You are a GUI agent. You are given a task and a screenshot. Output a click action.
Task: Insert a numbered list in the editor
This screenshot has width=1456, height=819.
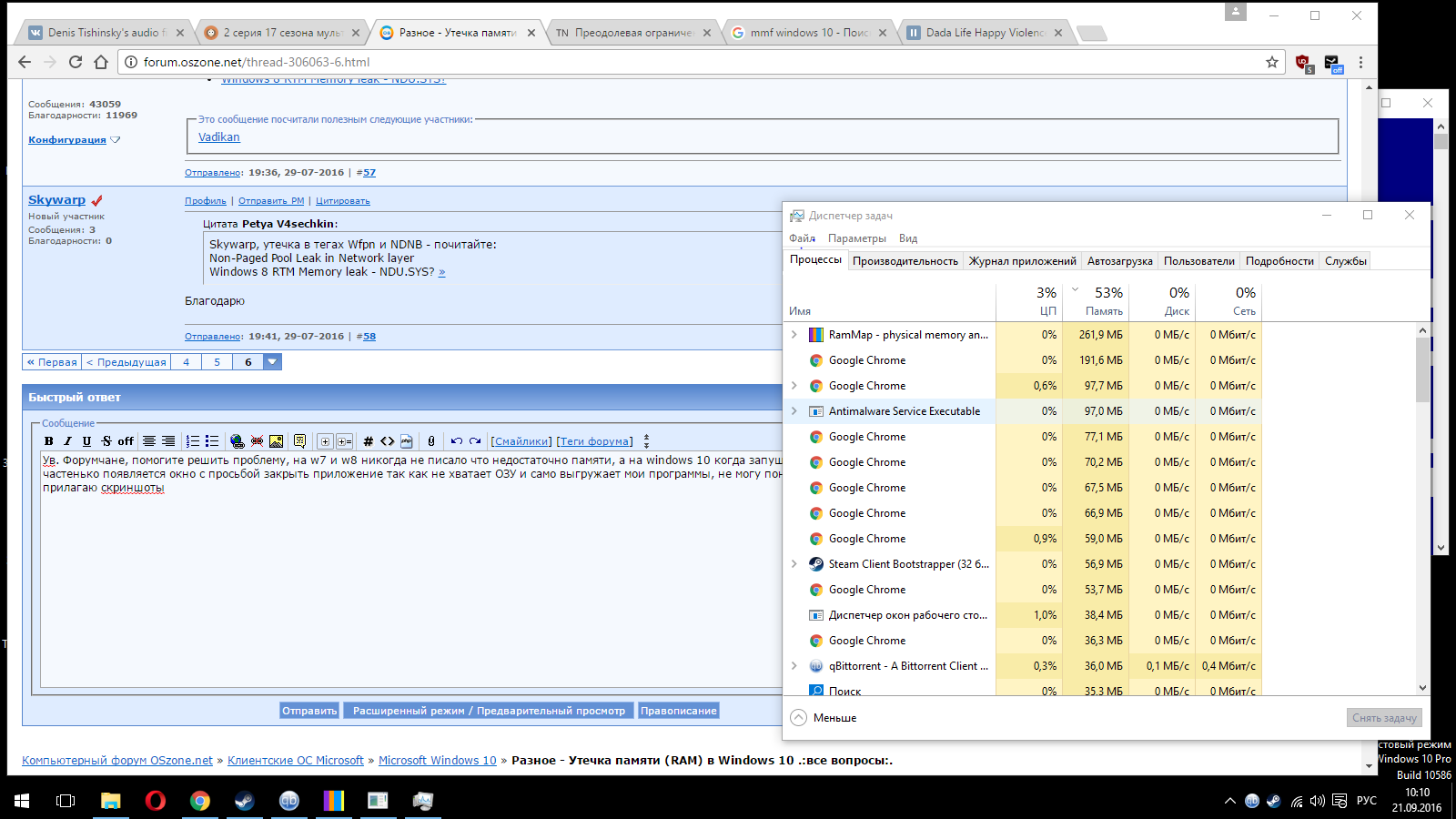tap(193, 441)
